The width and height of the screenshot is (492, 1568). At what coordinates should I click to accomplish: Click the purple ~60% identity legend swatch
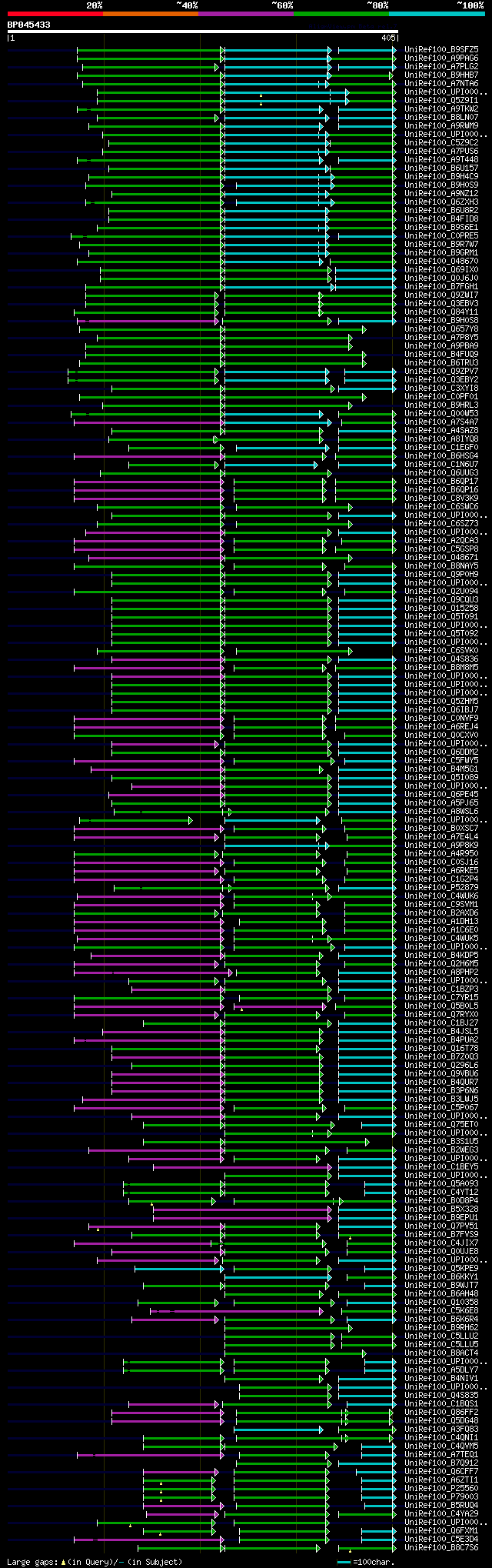click(x=246, y=14)
